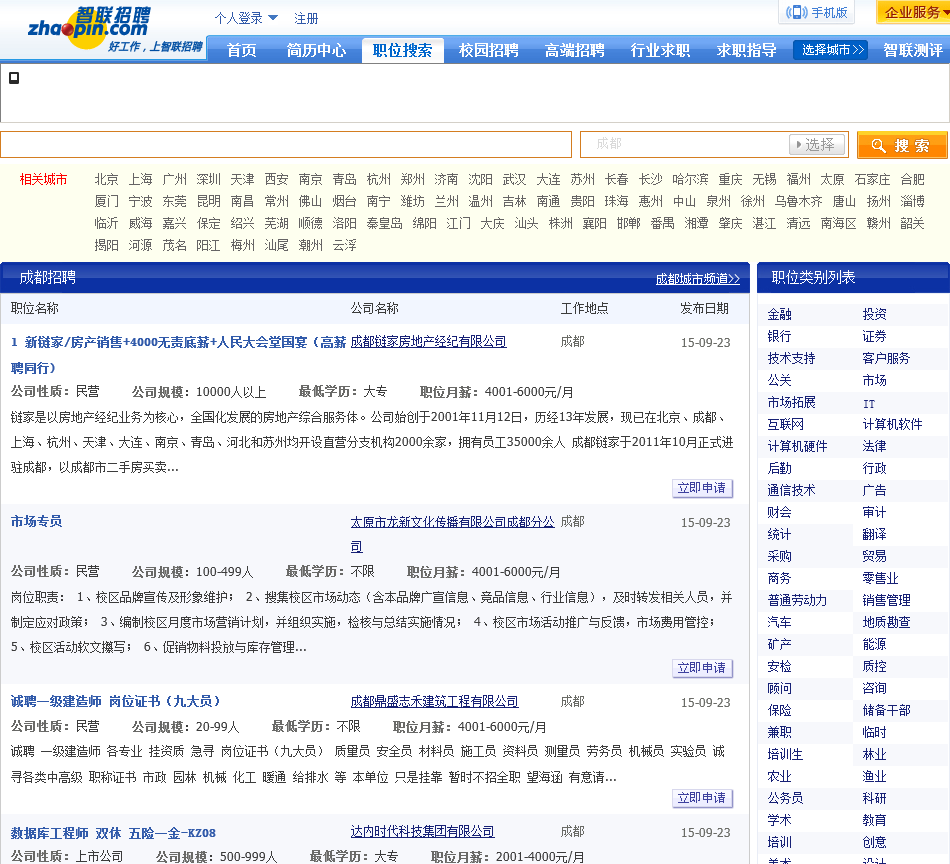Select the 培训生 job category
Screen dimensions: 950x864
pyautogui.click(x=785, y=754)
